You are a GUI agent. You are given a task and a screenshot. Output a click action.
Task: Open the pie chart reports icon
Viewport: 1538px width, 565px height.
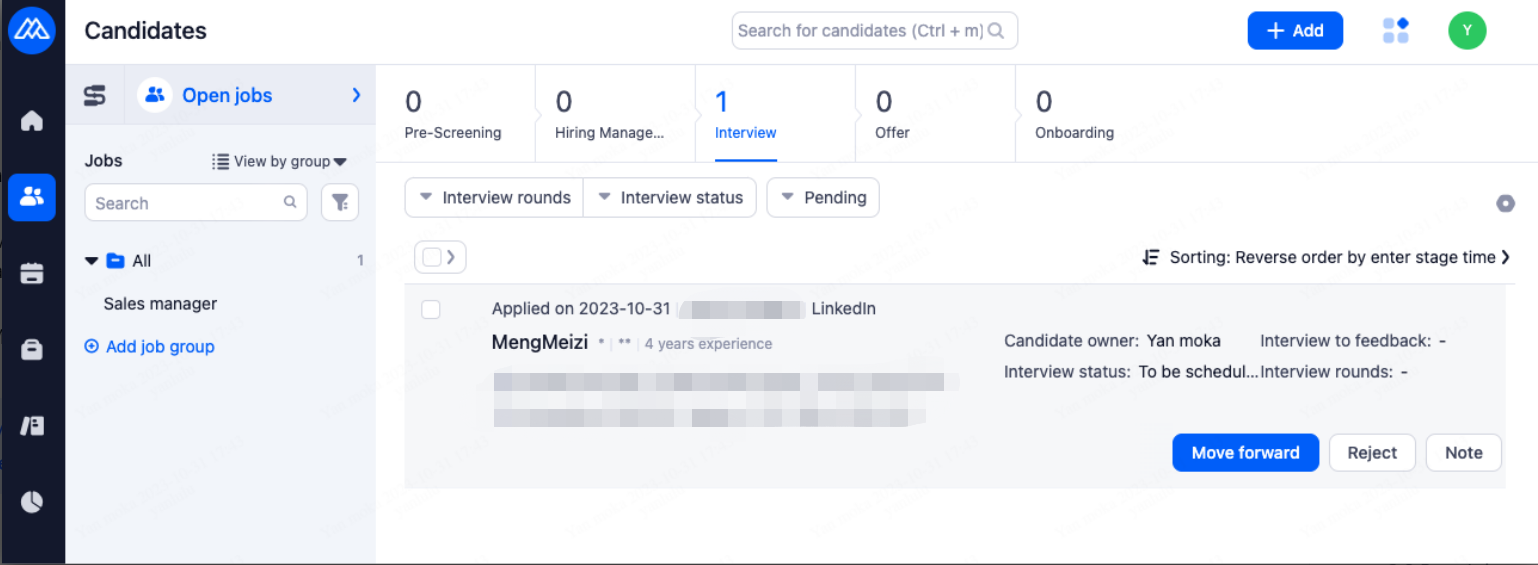point(32,501)
